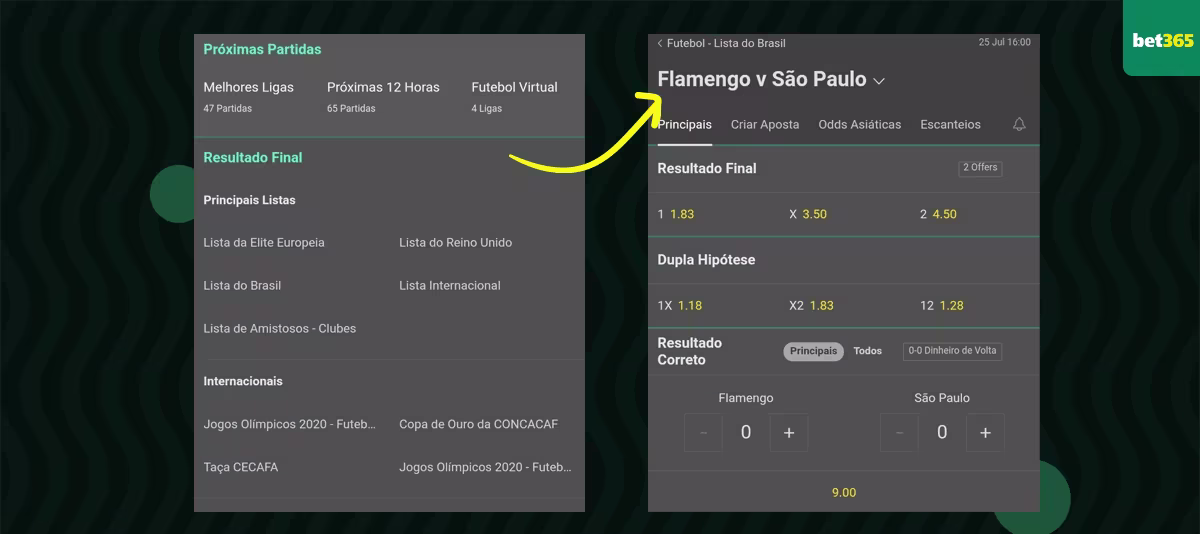
Task: Click the Resultado Final heading in left panel
Action: pyautogui.click(x=253, y=157)
